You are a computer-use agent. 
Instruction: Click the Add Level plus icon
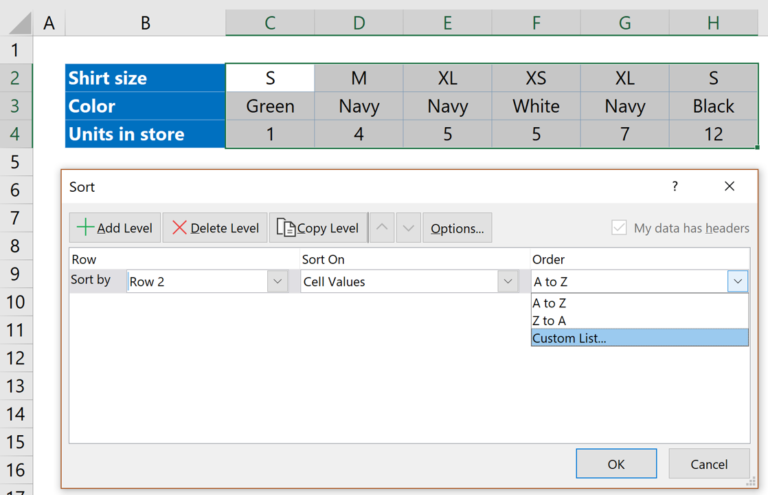pos(85,228)
